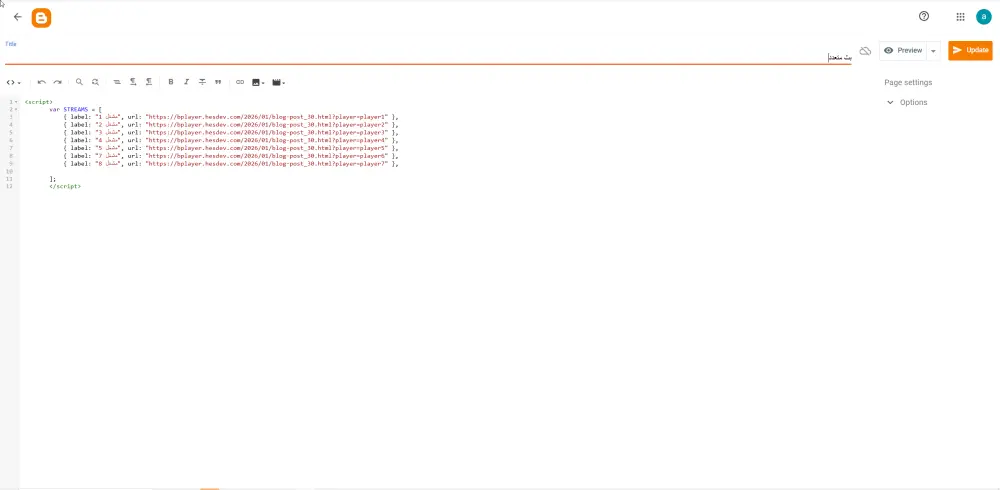Open the search (magnifier) tool
This screenshot has width=1000, height=490.
pyautogui.click(x=79, y=82)
